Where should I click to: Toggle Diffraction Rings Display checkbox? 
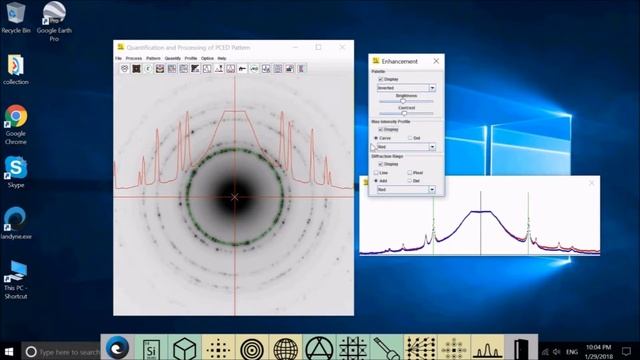pyautogui.click(x=380, y=164)
